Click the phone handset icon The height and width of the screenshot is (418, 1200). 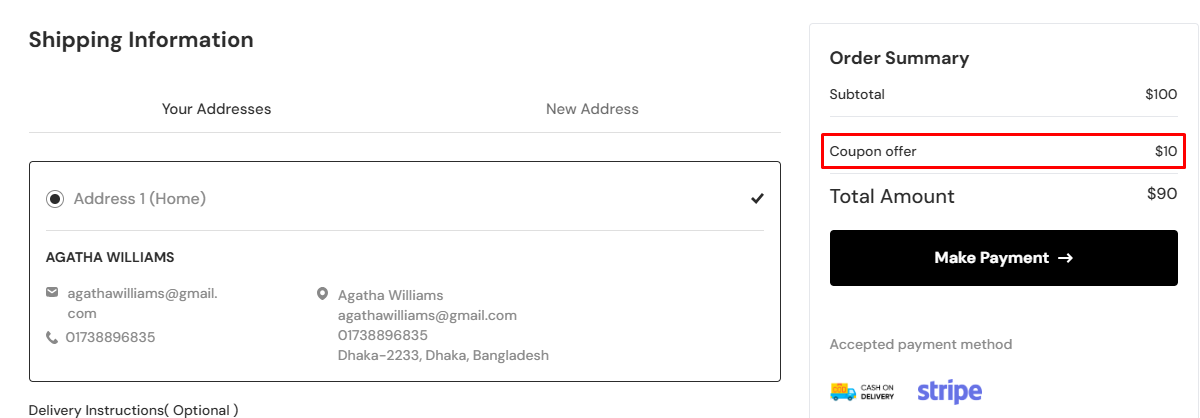(x=52, y=338)
